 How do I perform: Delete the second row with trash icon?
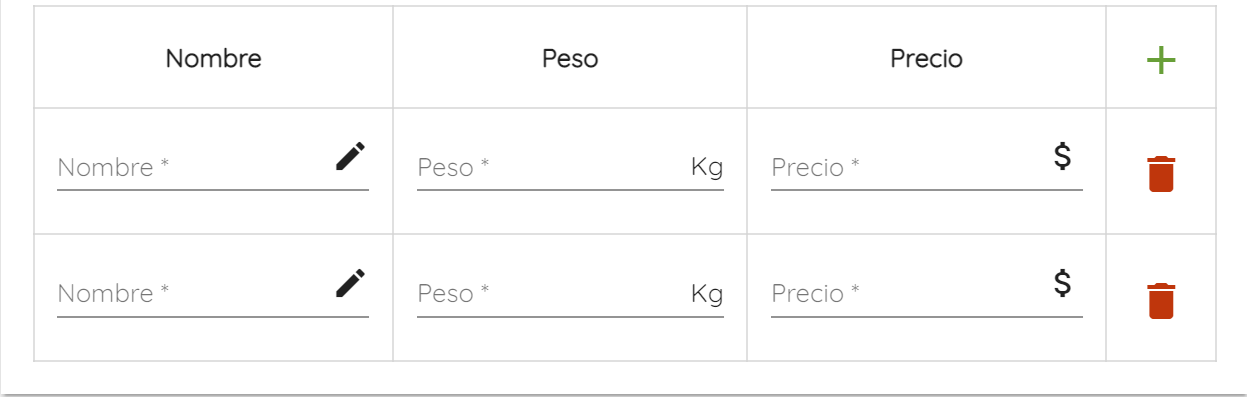tap(1161, 300)
